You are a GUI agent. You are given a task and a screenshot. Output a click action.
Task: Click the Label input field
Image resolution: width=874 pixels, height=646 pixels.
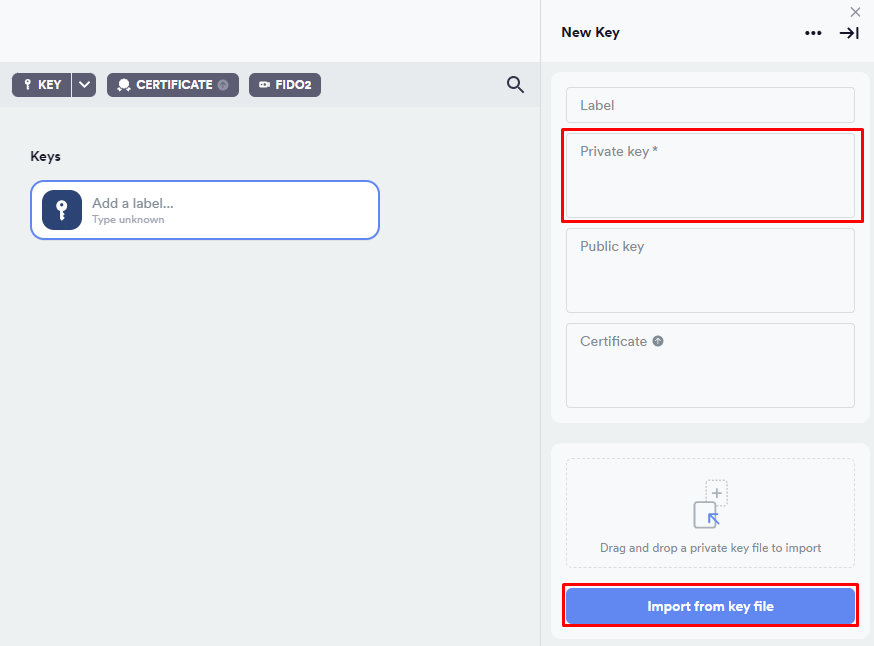(x=710, y=105)
